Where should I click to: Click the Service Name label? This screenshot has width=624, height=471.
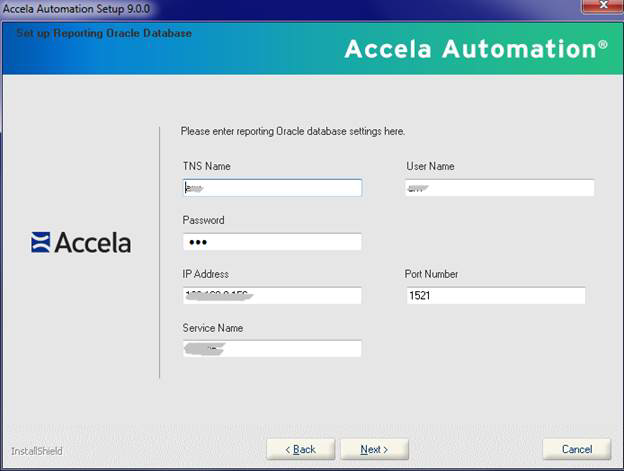(x=212, y=328)
